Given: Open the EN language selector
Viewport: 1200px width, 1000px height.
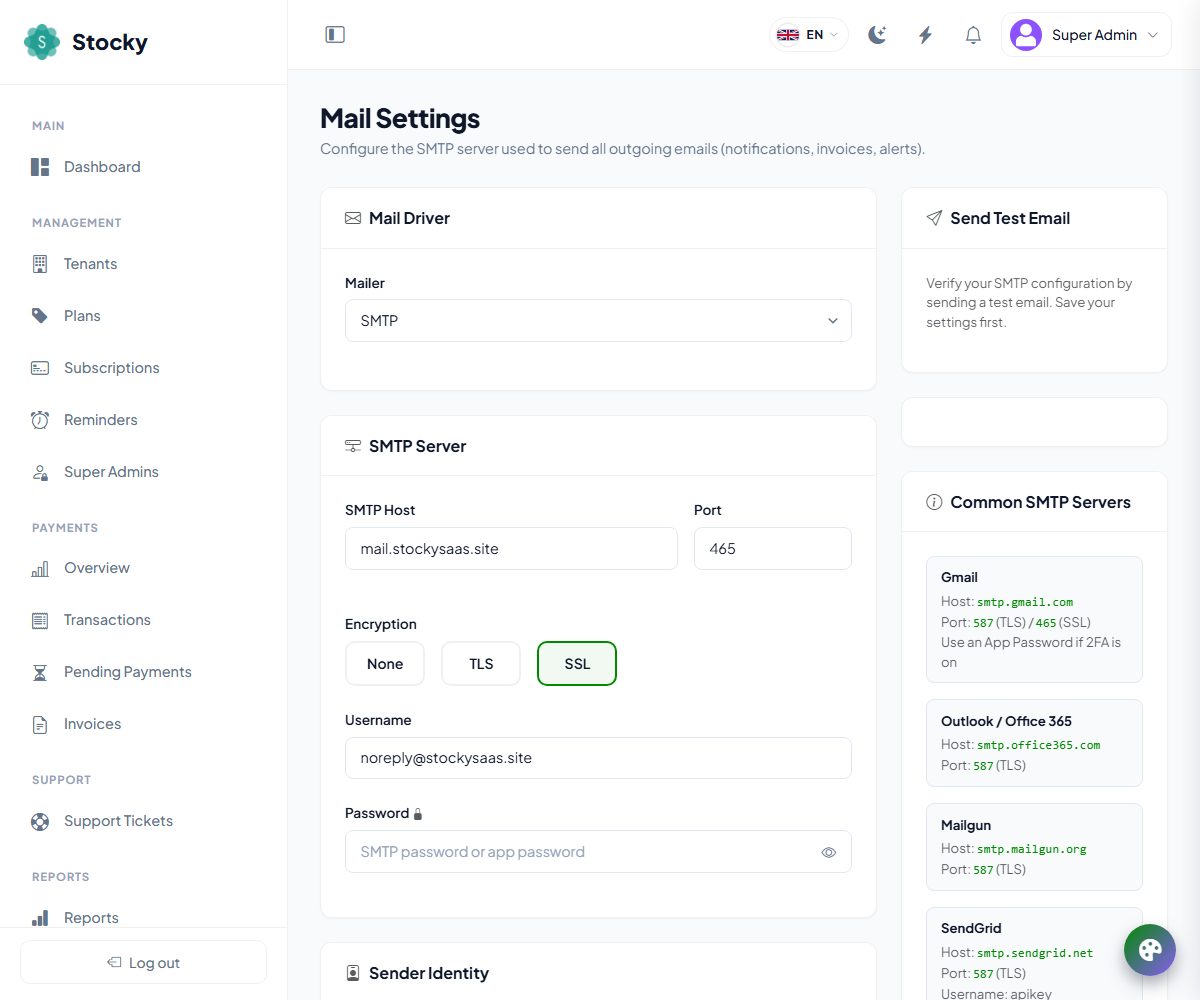Looking at the screenshot, I should coord(808,35).
